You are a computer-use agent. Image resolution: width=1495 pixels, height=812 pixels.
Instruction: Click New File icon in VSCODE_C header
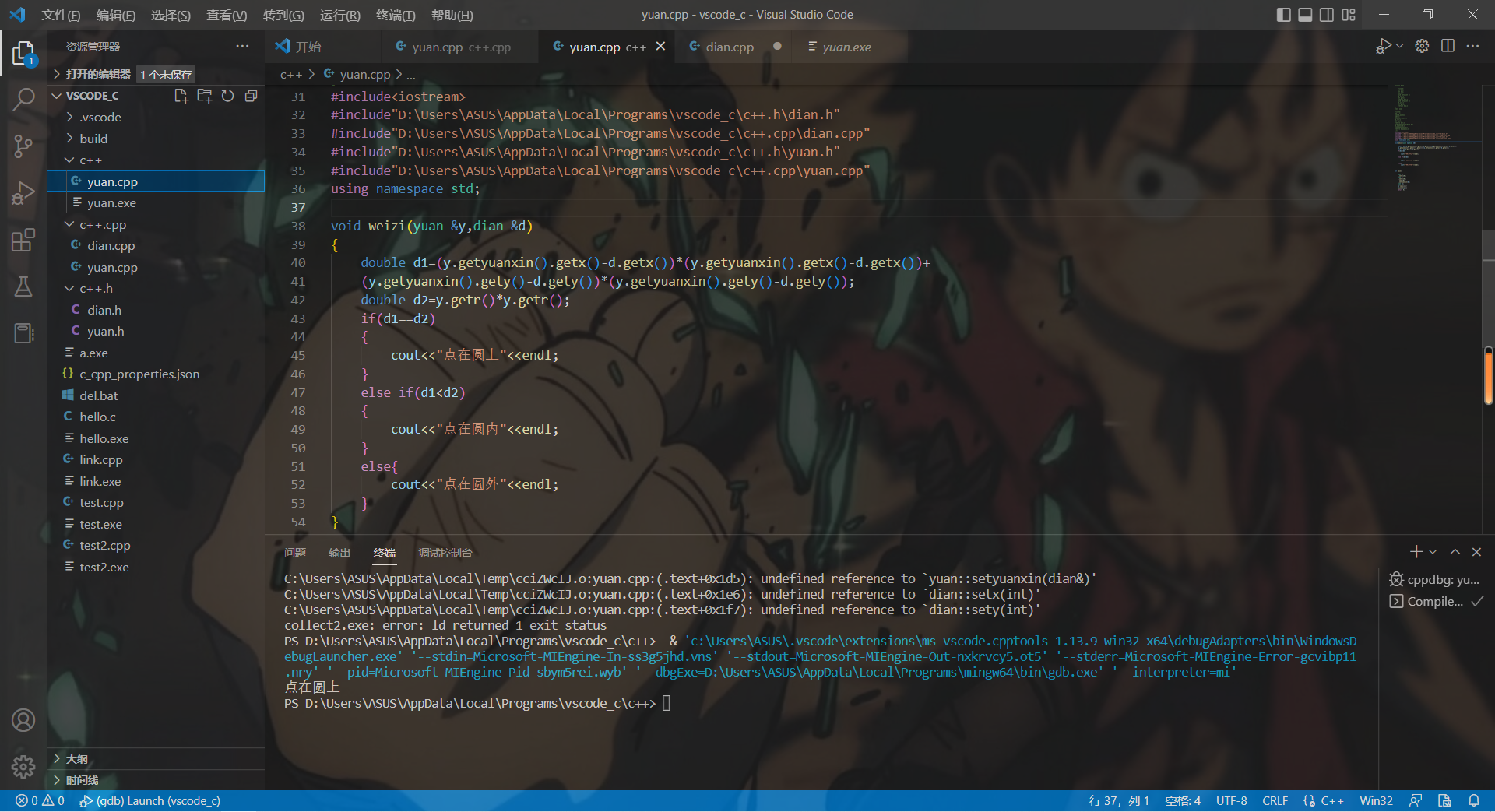pyautogui.click(x=181, y=96)
